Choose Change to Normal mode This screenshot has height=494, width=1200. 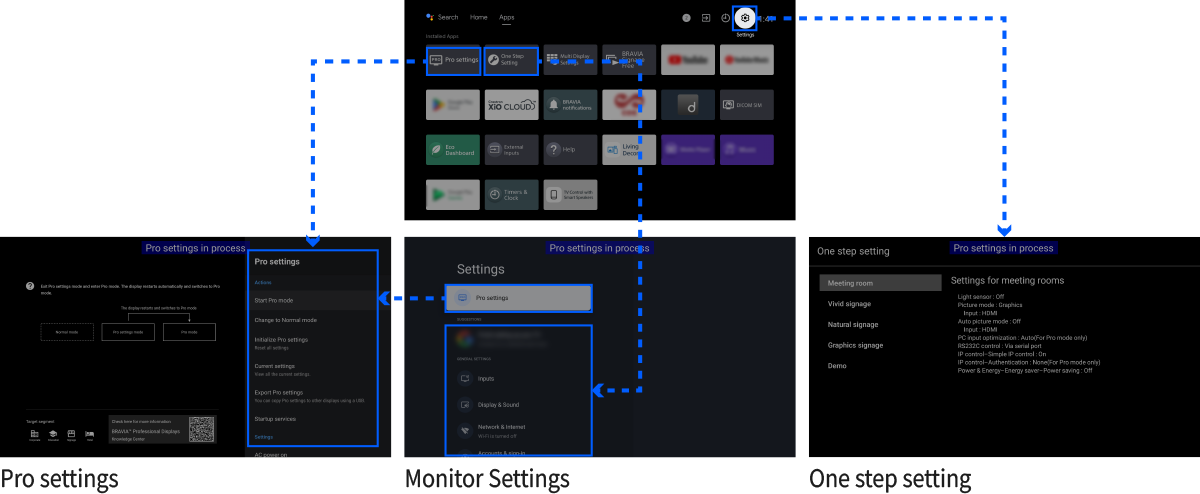[x=313, y=320]
